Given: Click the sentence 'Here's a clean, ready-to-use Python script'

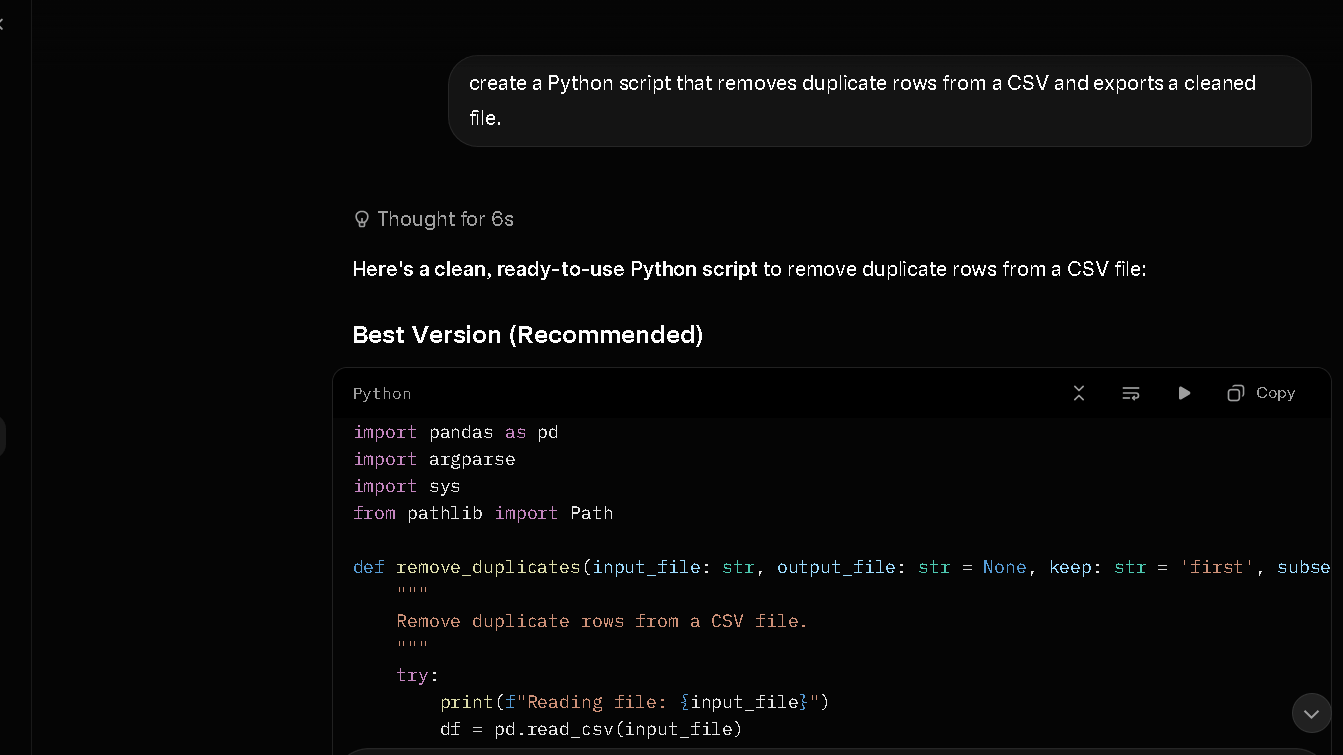Looking at the screenshot, I should 555,269.
